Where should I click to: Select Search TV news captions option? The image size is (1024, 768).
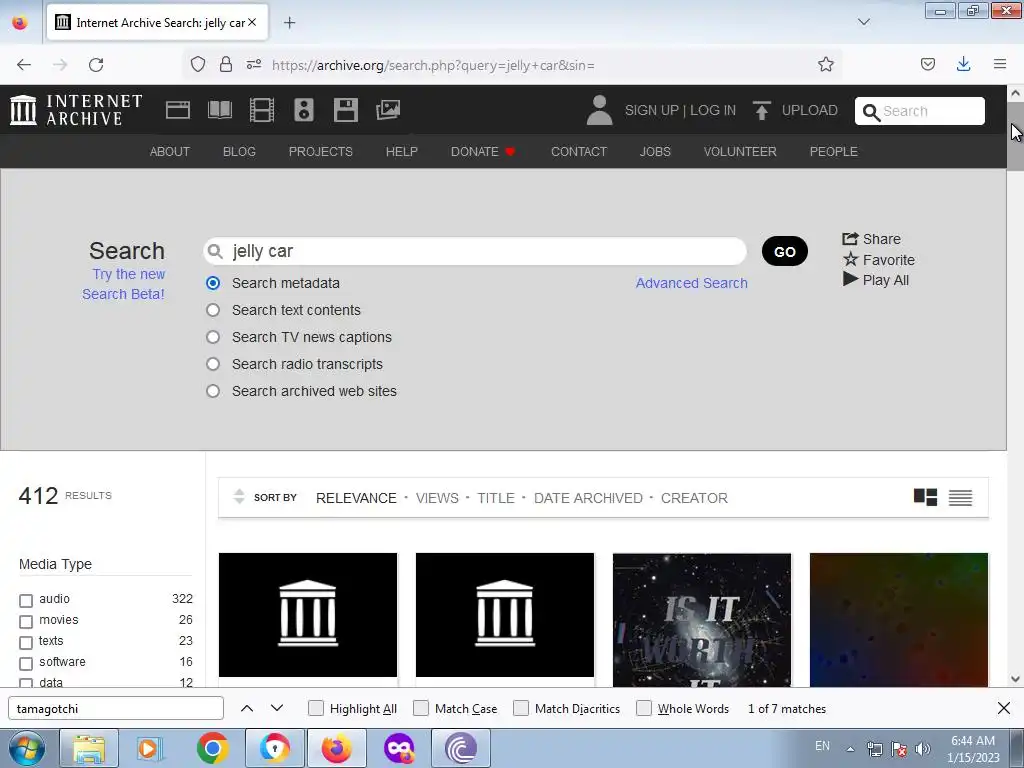pyautogui.click(x=213, y=337)
